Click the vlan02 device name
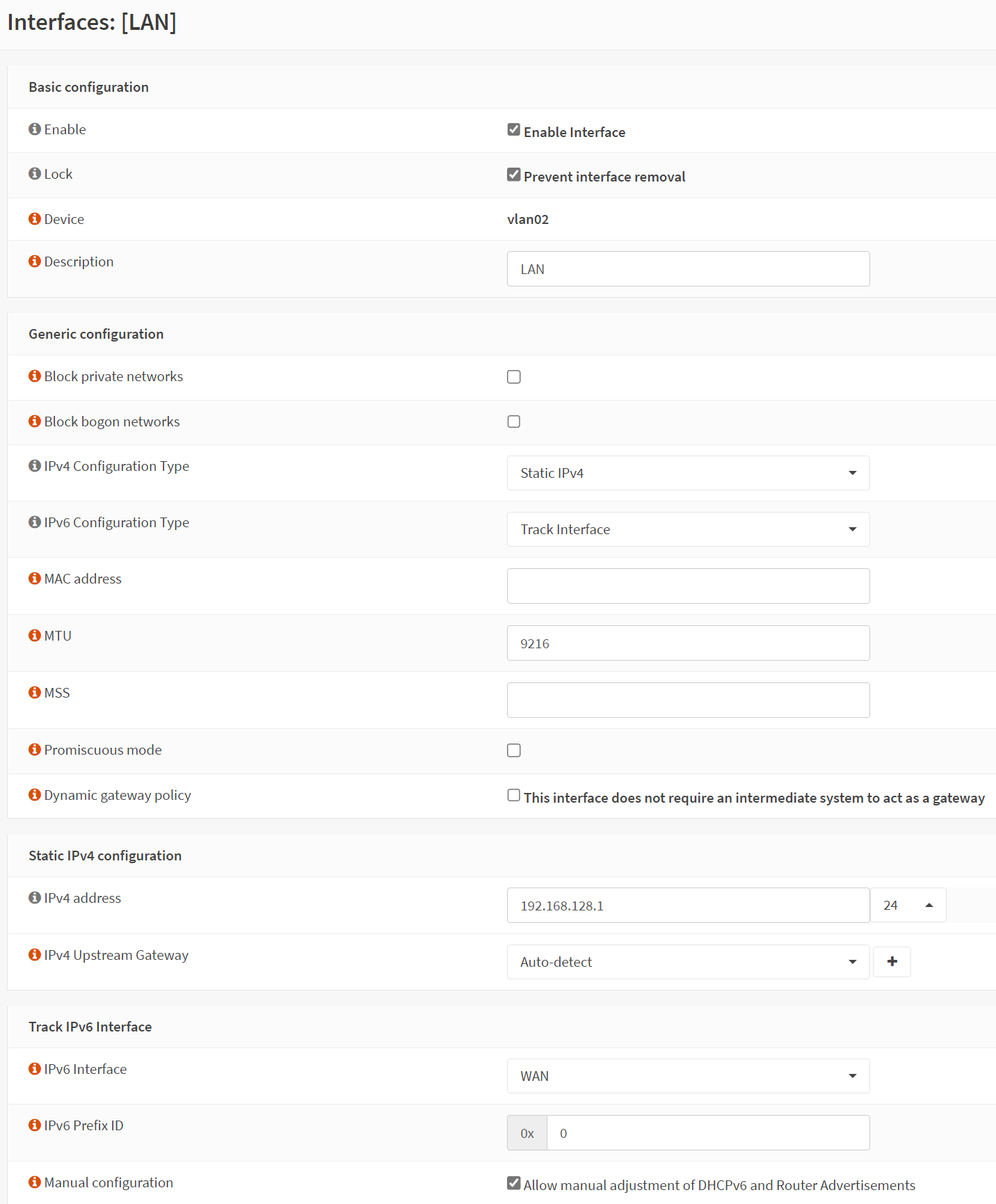 click(528, 219)
